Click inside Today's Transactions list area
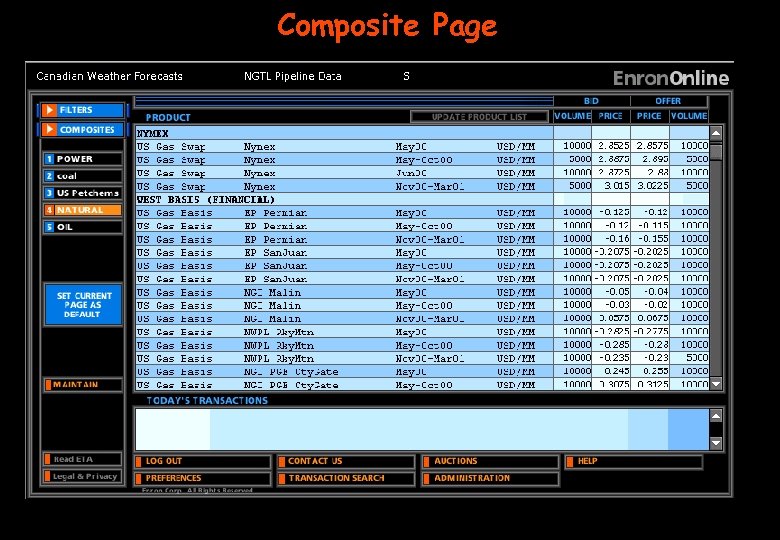Image resolution: width=780 pixels, height=540 pixels. coord(422,429)
